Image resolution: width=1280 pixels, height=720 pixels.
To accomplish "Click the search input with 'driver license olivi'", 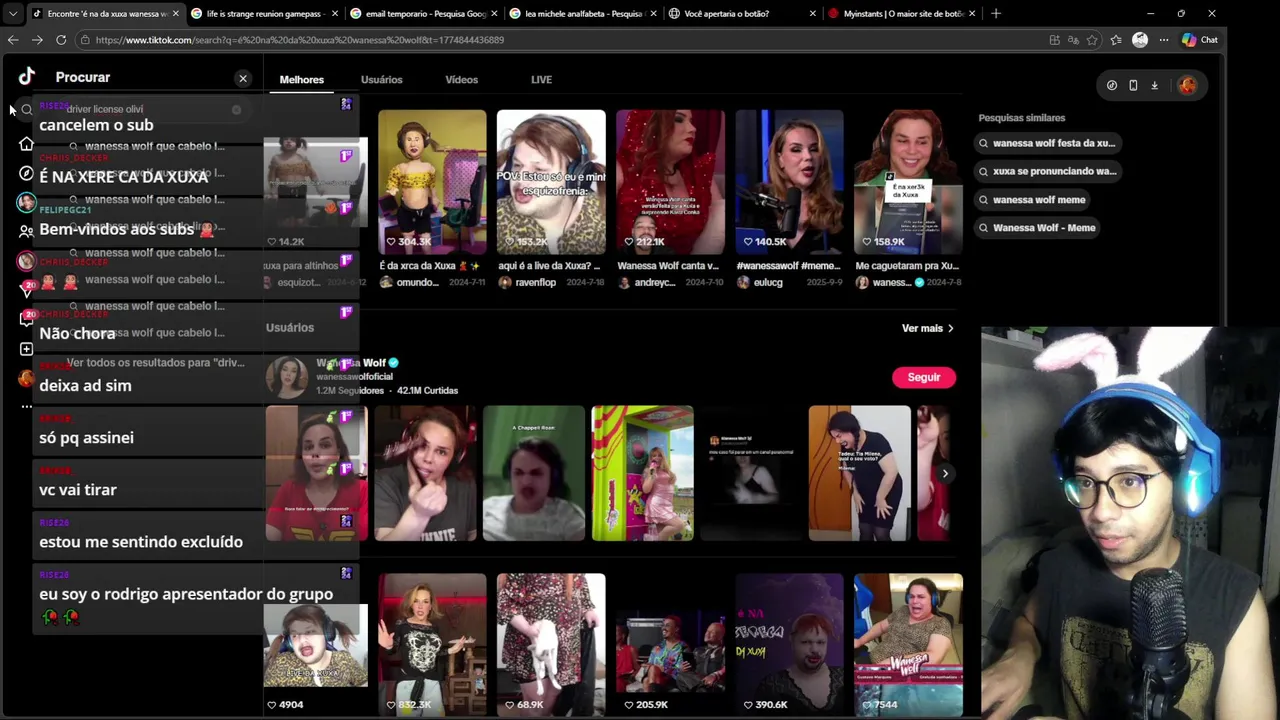I will pyautogui.click(x=140, y=109).
